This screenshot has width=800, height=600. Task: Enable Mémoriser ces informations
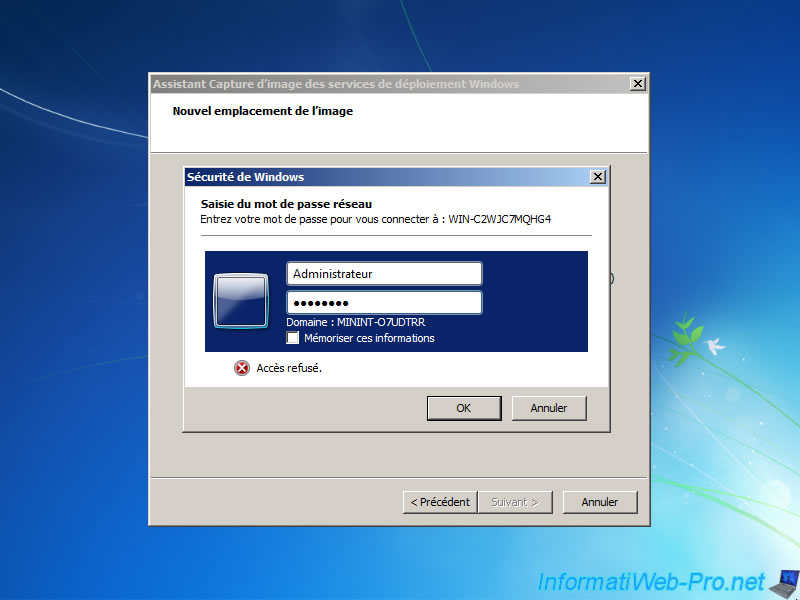coord(293,338)
